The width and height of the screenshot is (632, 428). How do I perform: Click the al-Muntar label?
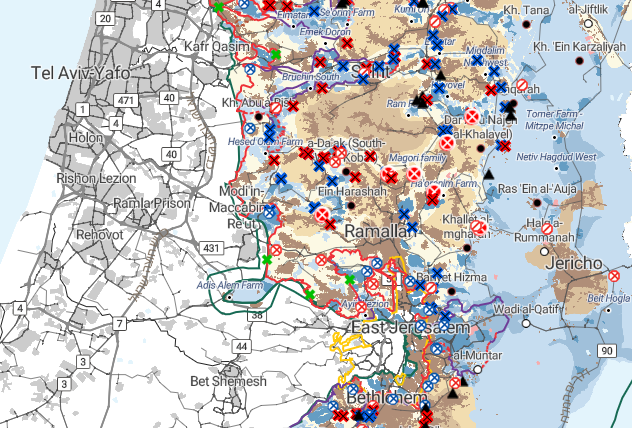pyautogui.click(x=478, y=355)
